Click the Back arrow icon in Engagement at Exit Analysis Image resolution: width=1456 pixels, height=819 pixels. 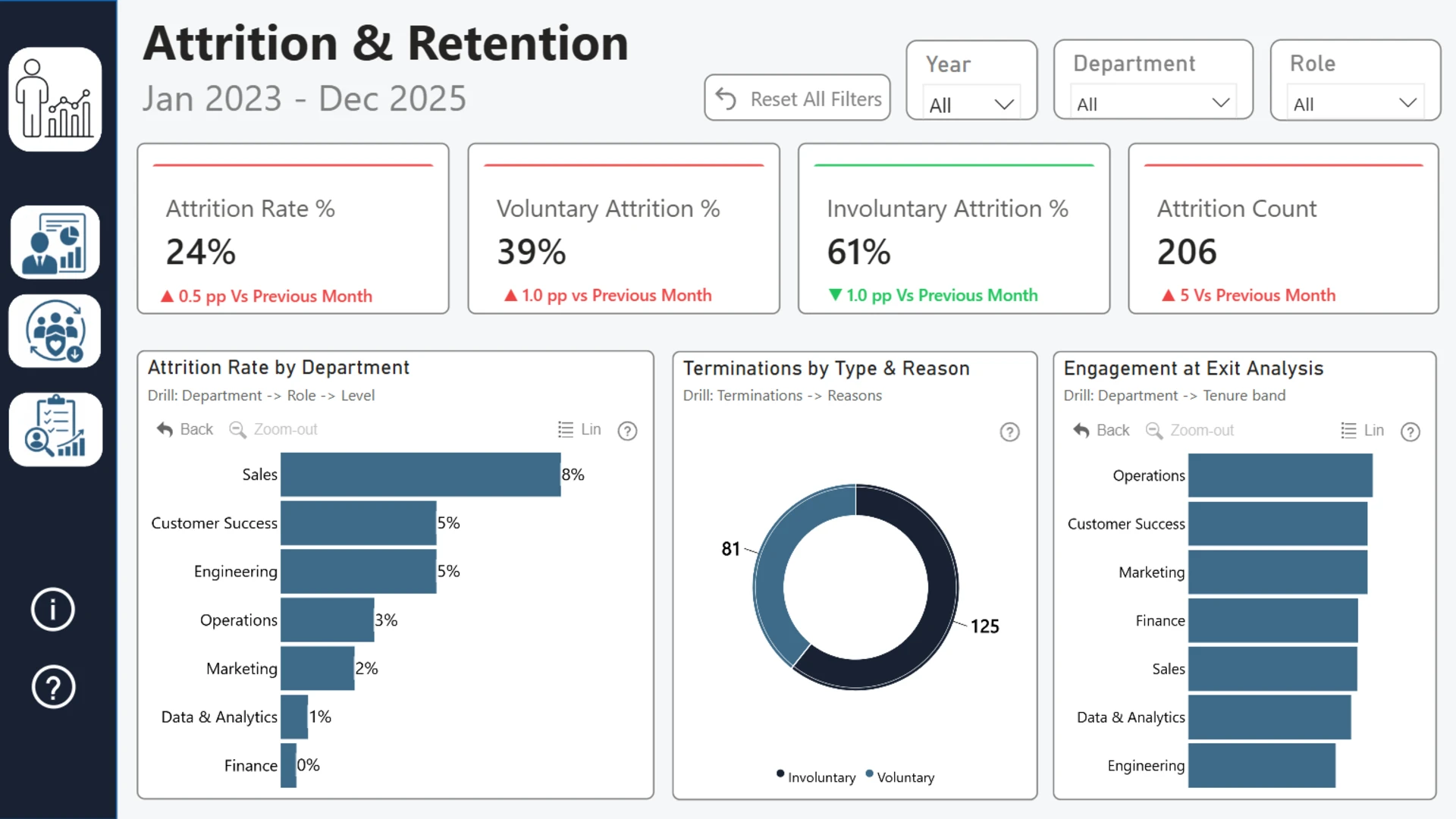1081,431
